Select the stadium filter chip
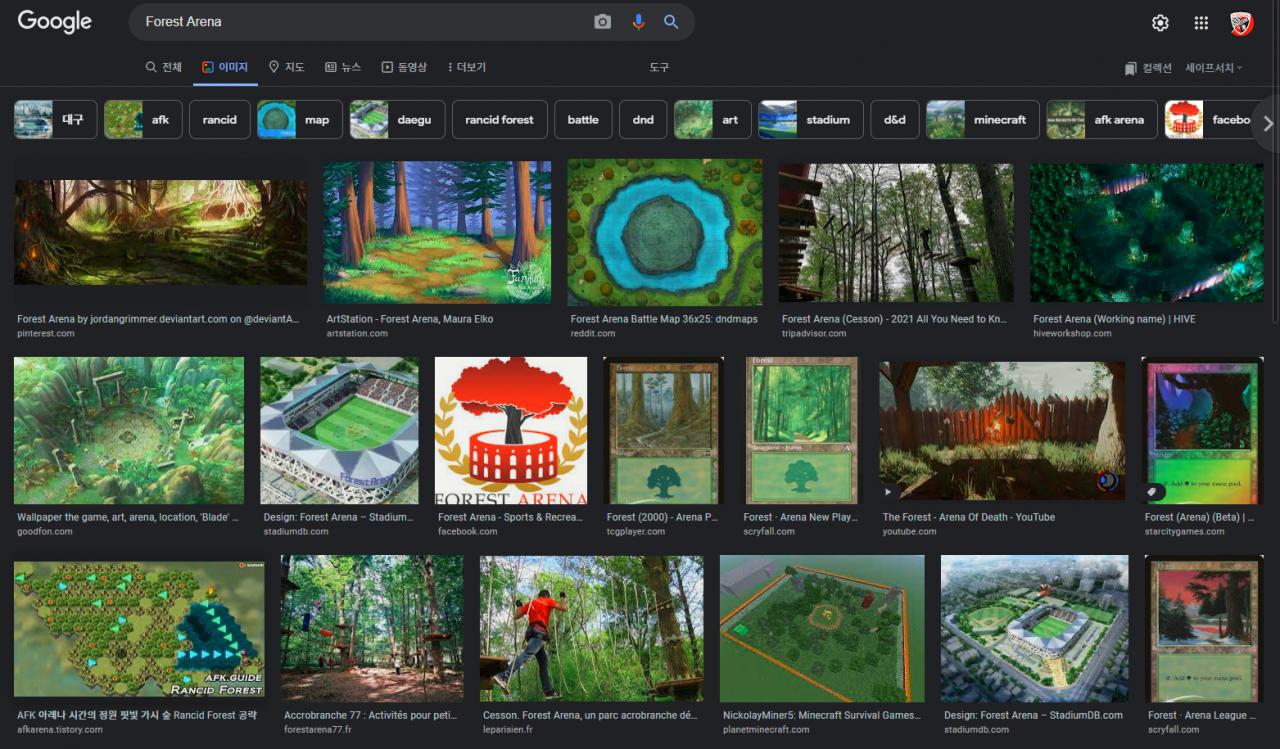 (811, 119)
